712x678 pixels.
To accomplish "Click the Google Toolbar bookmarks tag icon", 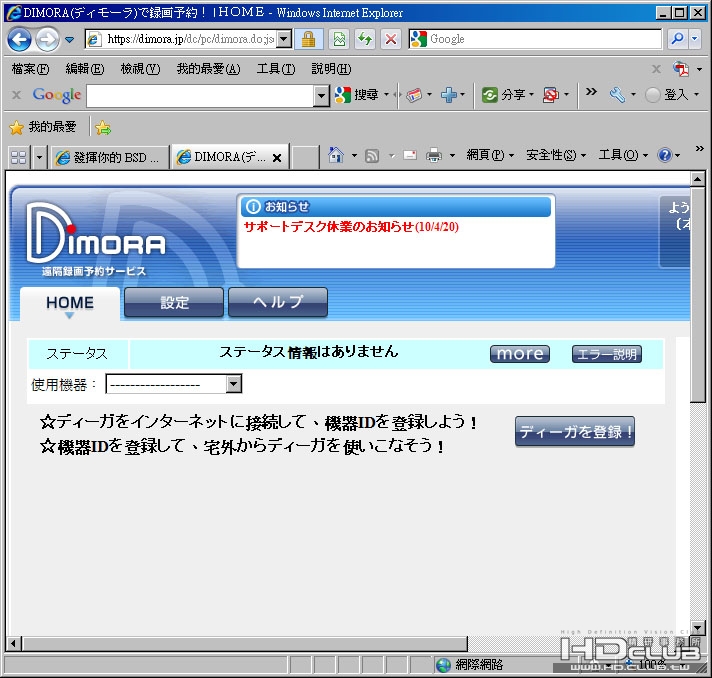I will tap(414, 94).
